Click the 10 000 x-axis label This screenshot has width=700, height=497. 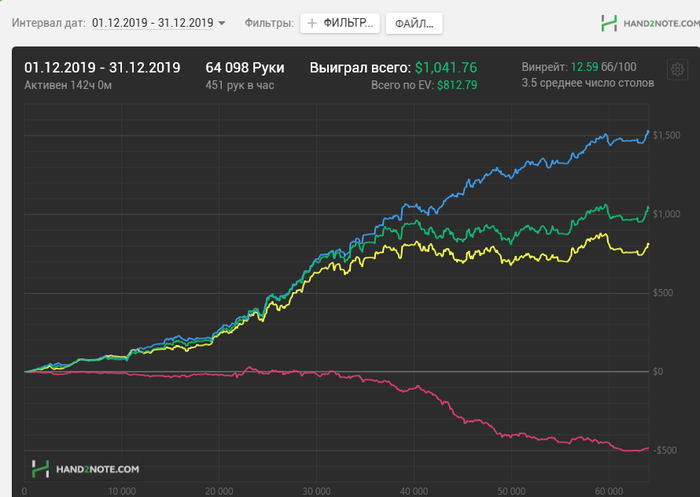click(x=121, y=491)
